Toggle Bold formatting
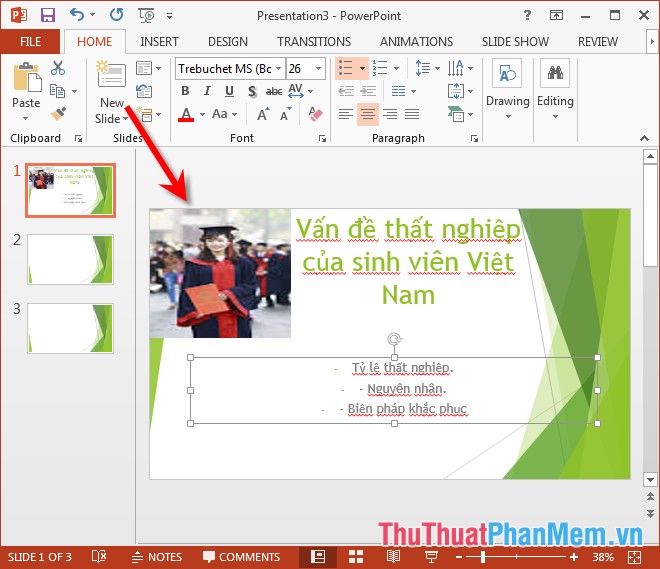660x569 pixels. tap(185, 91)
